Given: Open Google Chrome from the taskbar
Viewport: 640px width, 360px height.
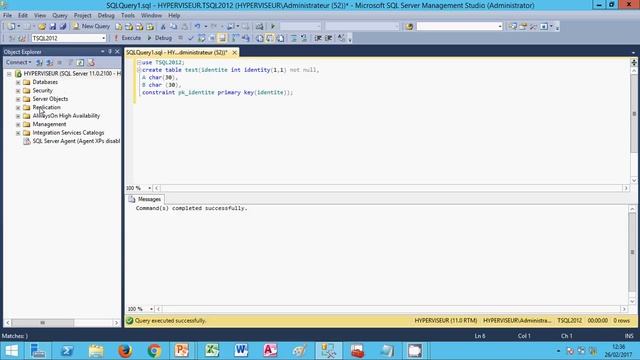Looking at the screenshot, I should point(154,351).
